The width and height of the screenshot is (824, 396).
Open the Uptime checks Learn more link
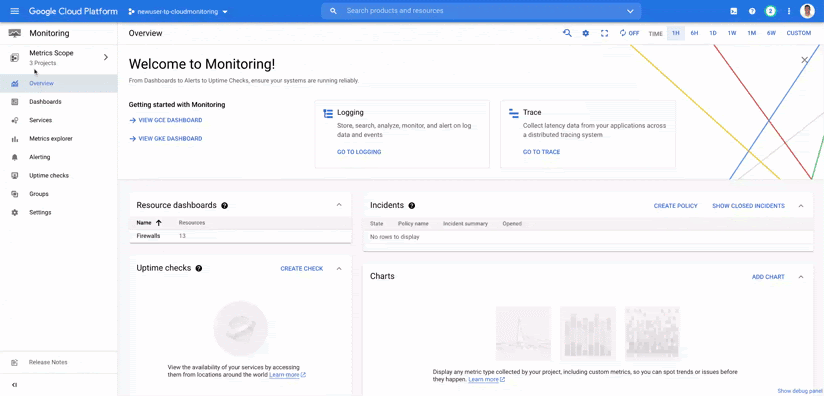287,375
